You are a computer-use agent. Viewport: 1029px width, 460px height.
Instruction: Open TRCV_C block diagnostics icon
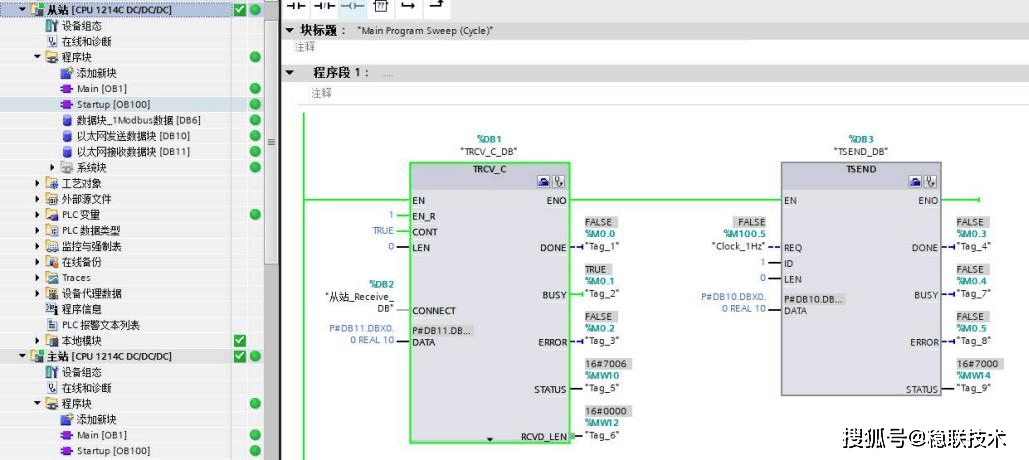(x=559, y=182)
